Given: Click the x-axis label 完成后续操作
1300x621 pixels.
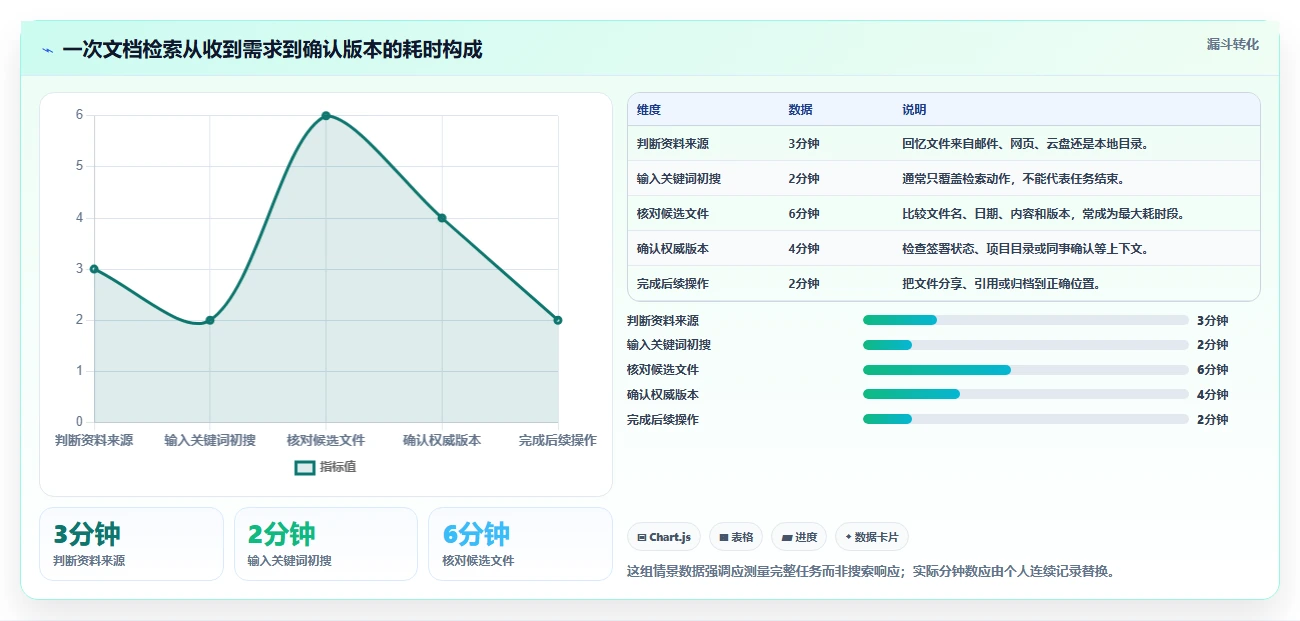Looking at the screenshot, I should click(x=558, y=441).
